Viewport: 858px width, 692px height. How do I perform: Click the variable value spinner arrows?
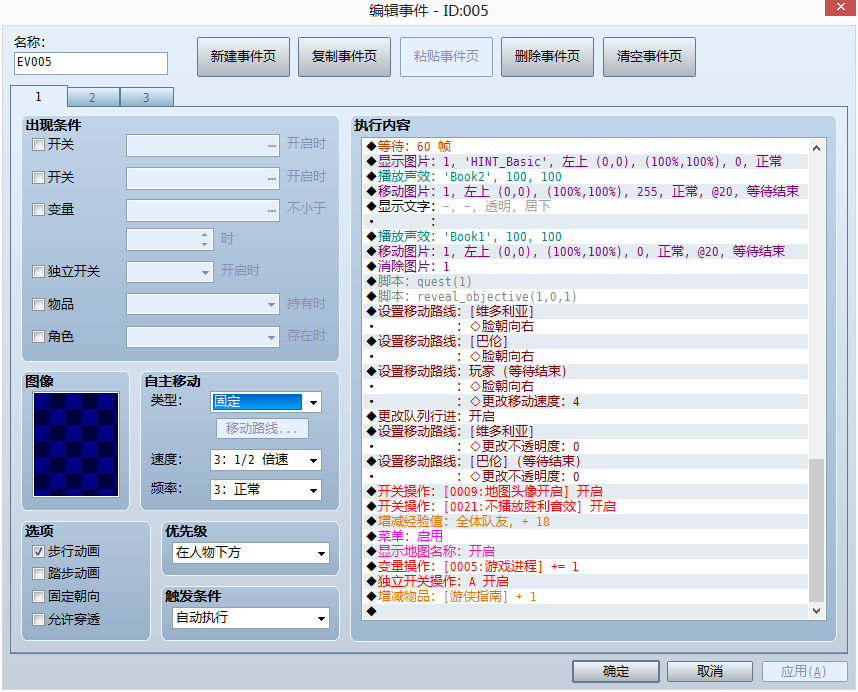(205, 239)
